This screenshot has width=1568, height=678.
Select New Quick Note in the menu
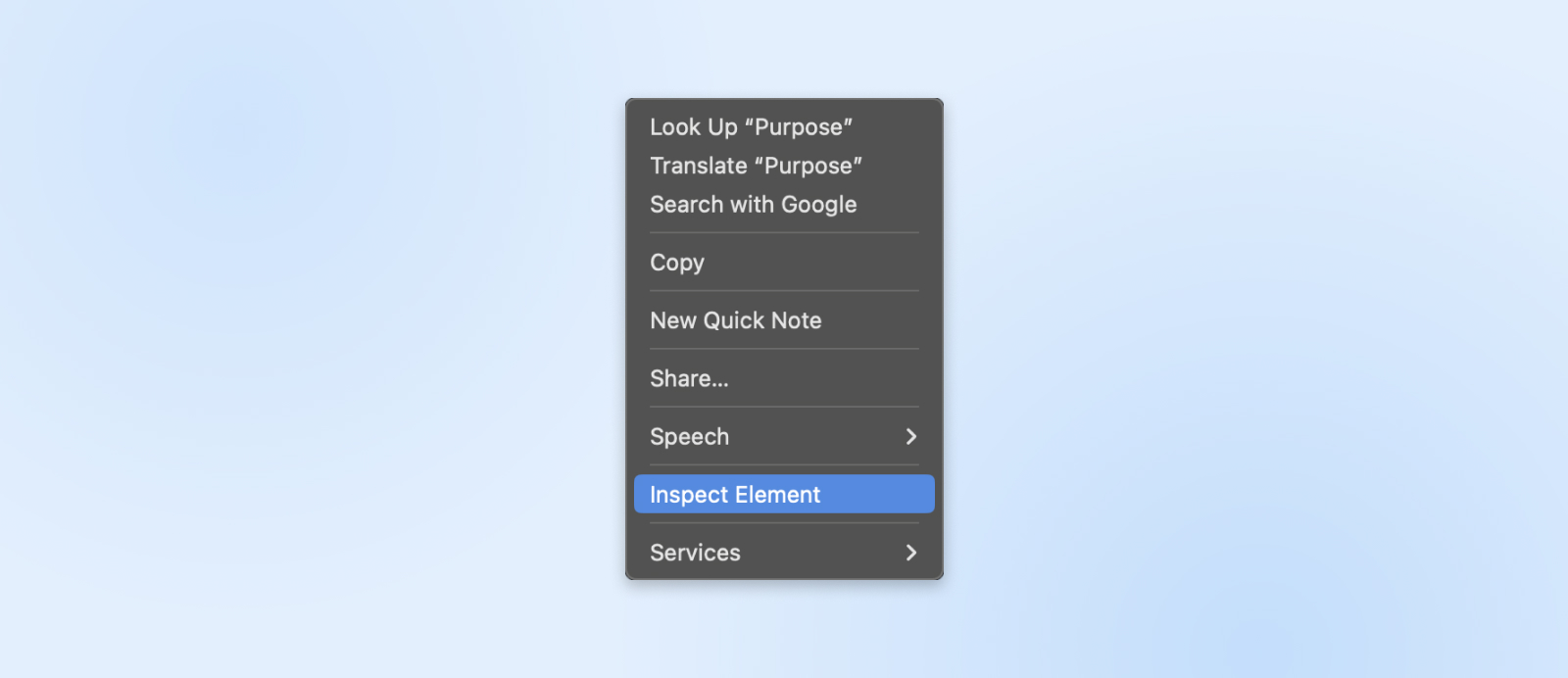(x=736, y=320)
